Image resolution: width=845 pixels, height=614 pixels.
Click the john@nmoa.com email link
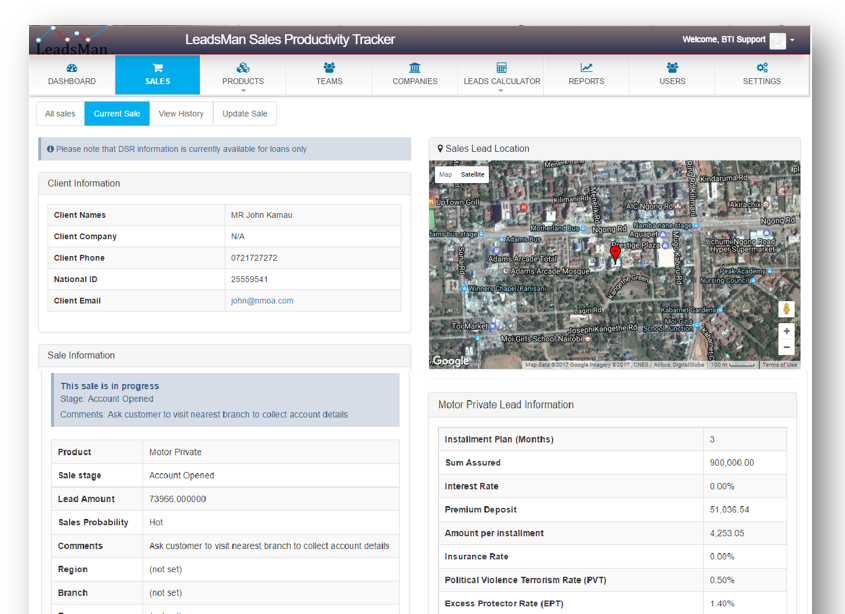262,301
